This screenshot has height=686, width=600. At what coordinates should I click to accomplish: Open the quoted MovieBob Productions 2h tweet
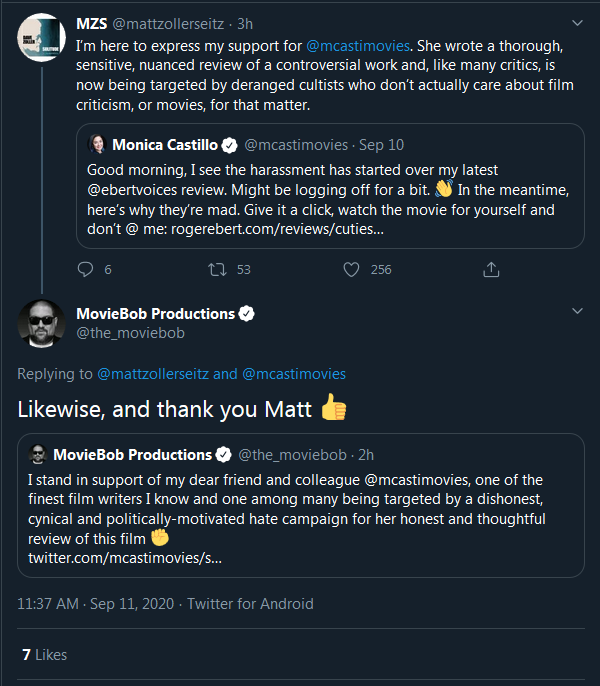[301, 505]
